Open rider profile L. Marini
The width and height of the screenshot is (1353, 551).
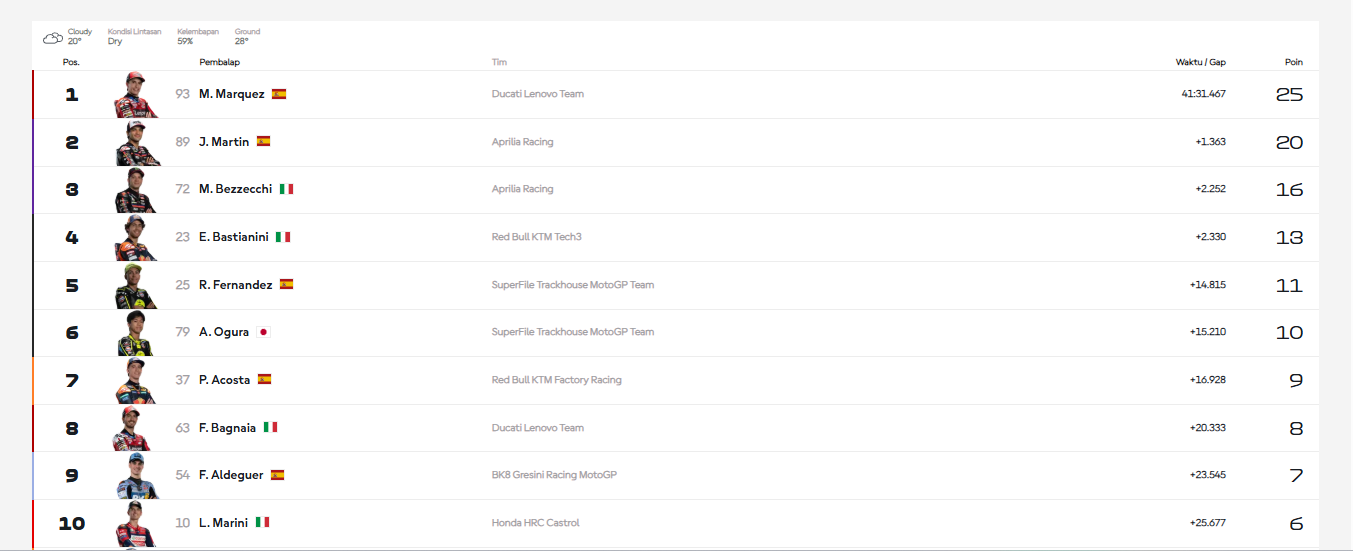coord(223,523)
